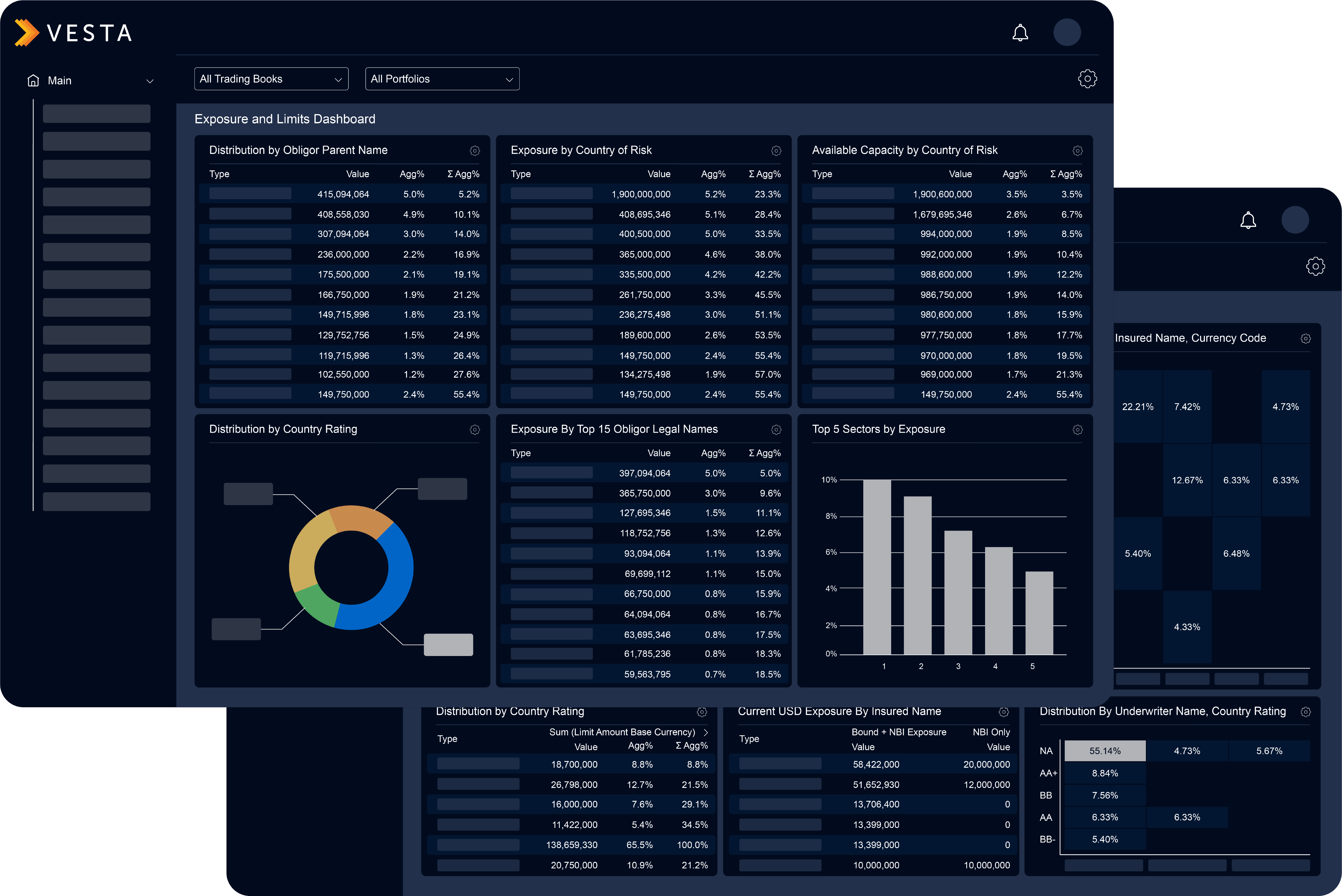Image resolution: width=1342 pixels, height=896 pixels.
Task: Click the 8.84% cell in AA+ row
Action: click(1105, 773)
